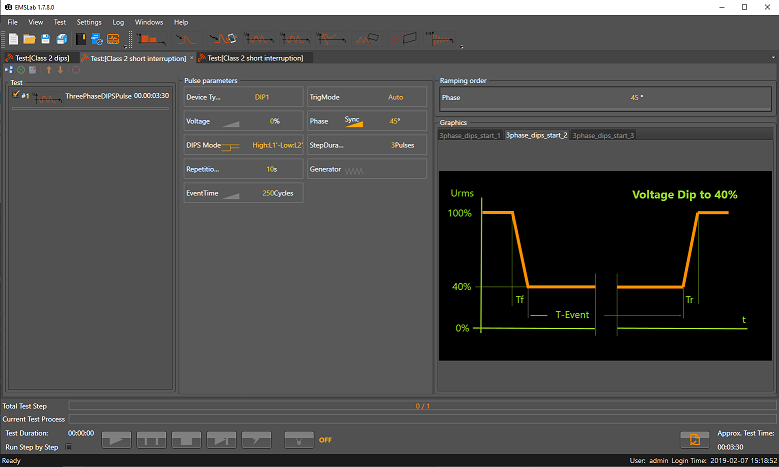
Task: Click the red delete step icon
Action: [x=76, y=70]
